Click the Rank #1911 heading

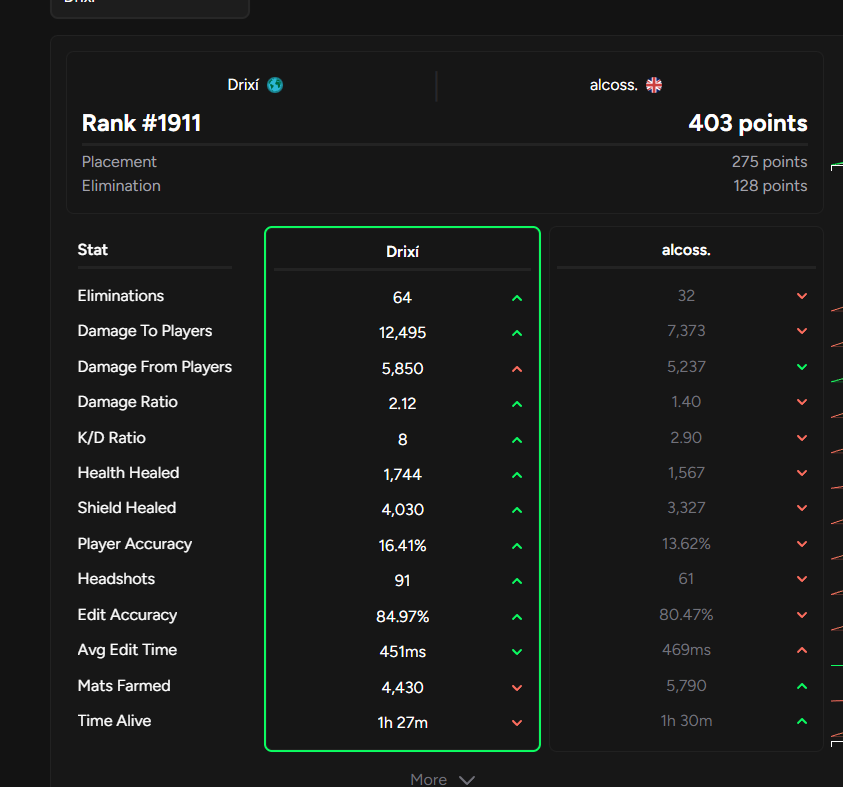tap(141, 123)
